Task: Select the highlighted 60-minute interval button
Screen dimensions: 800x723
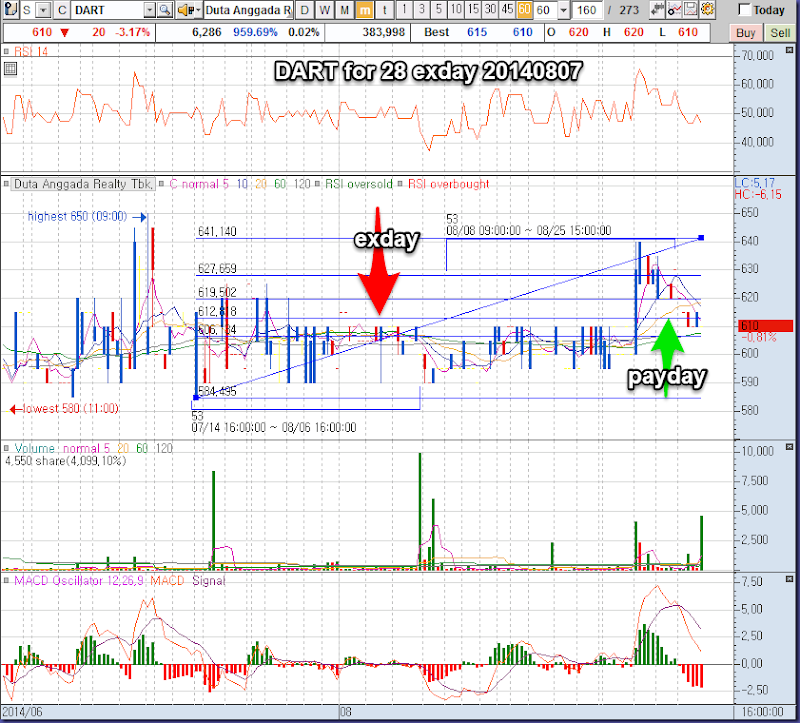Action: pos(524,9)
